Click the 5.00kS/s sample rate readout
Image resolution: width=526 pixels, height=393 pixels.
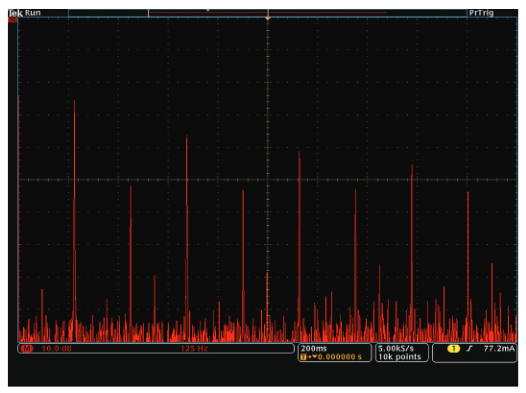[x=396, y=348]
